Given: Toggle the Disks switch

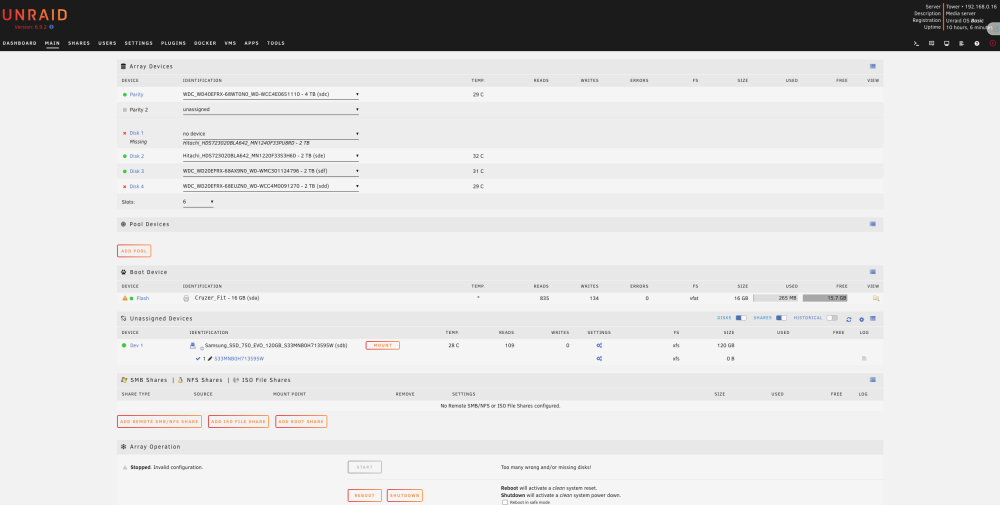Looking at the screenshot, I should (x=741, y=318).
